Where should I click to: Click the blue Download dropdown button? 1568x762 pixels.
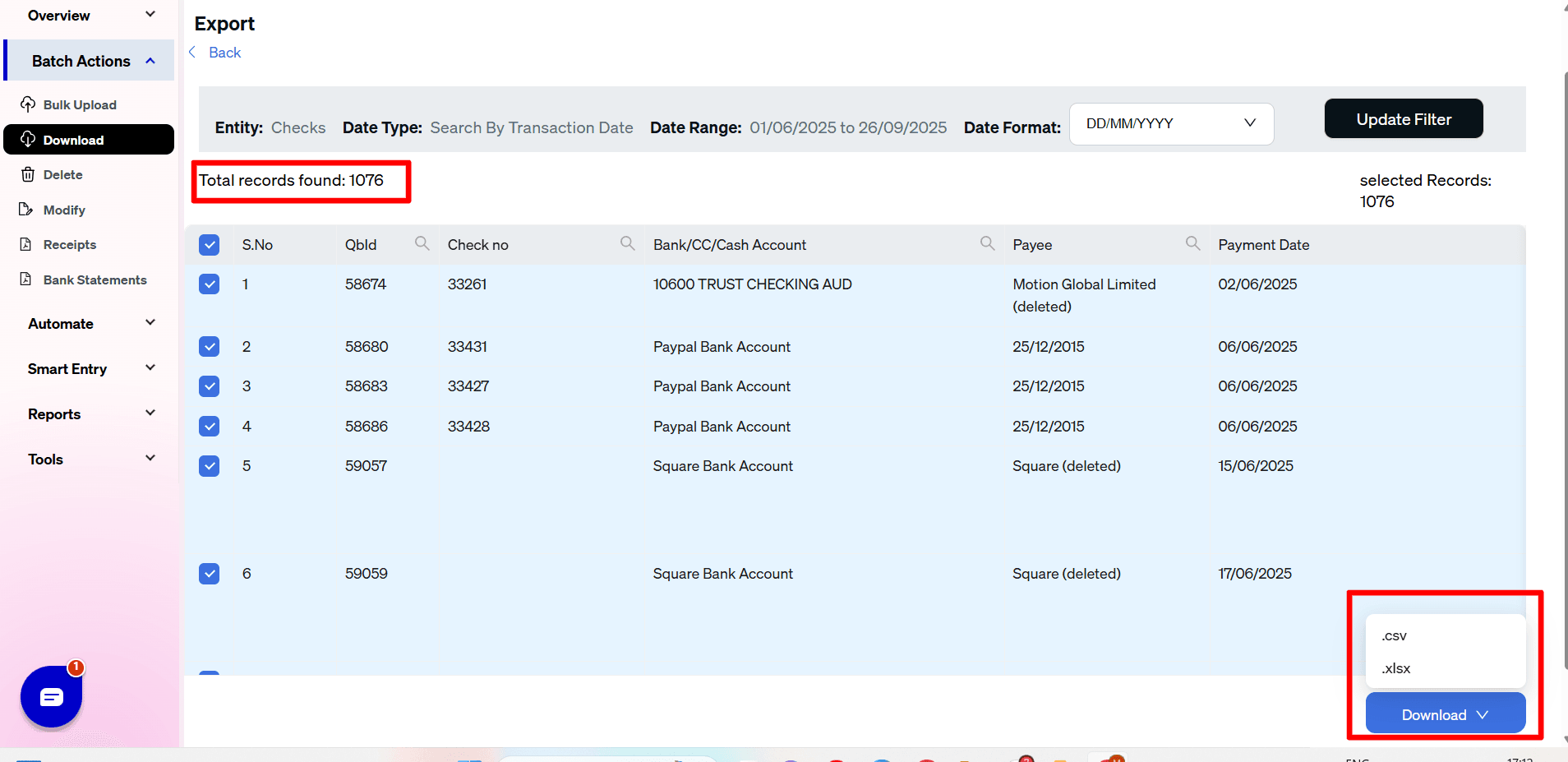(1445, 714)
